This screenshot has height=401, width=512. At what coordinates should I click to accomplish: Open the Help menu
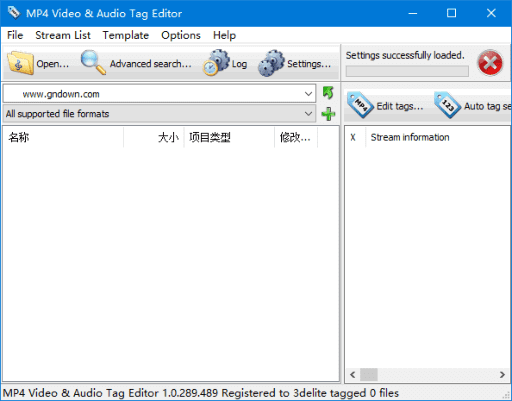(x=224, y=35)
